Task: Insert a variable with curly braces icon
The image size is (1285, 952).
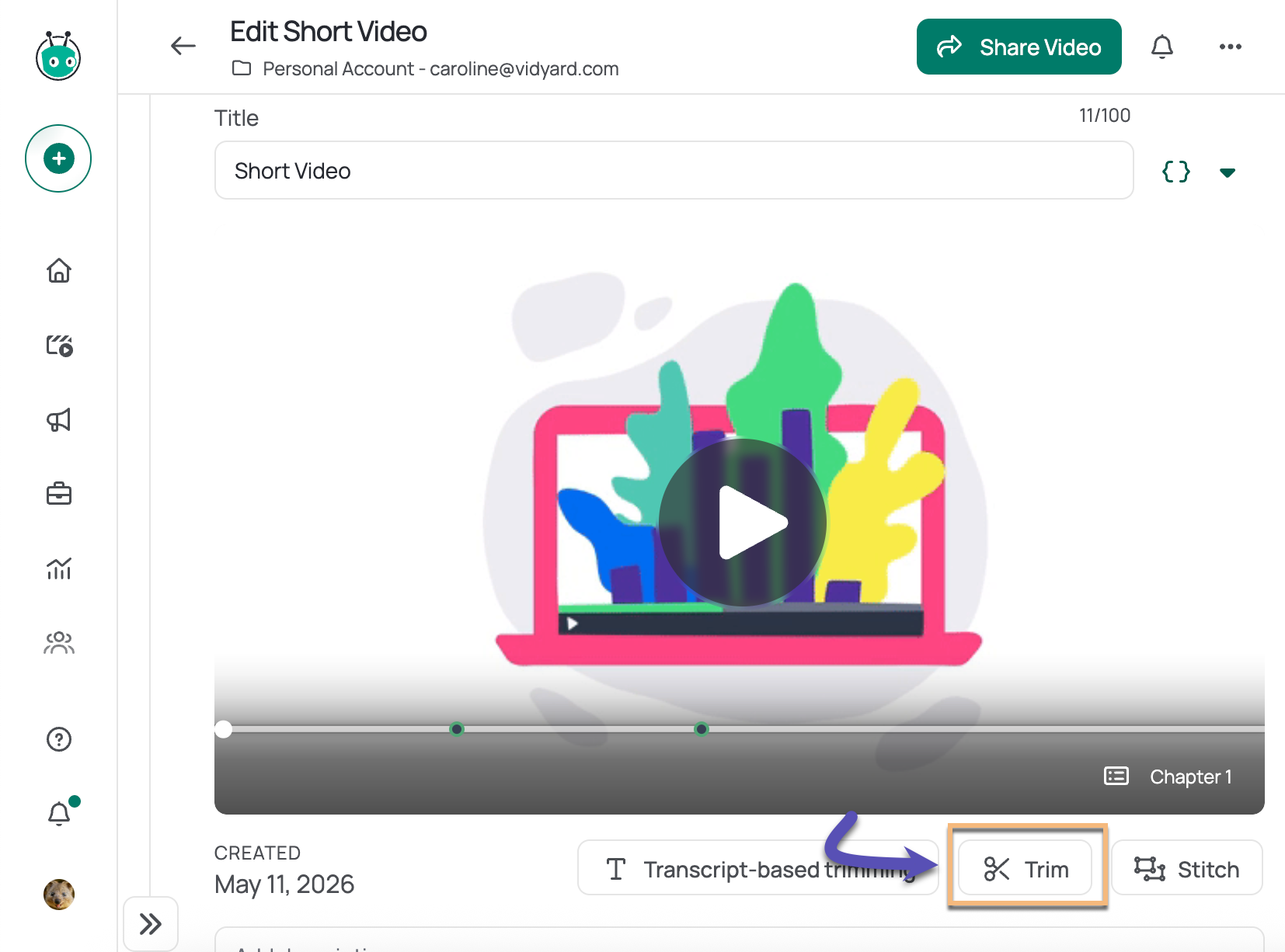Action: (1175, 172)
